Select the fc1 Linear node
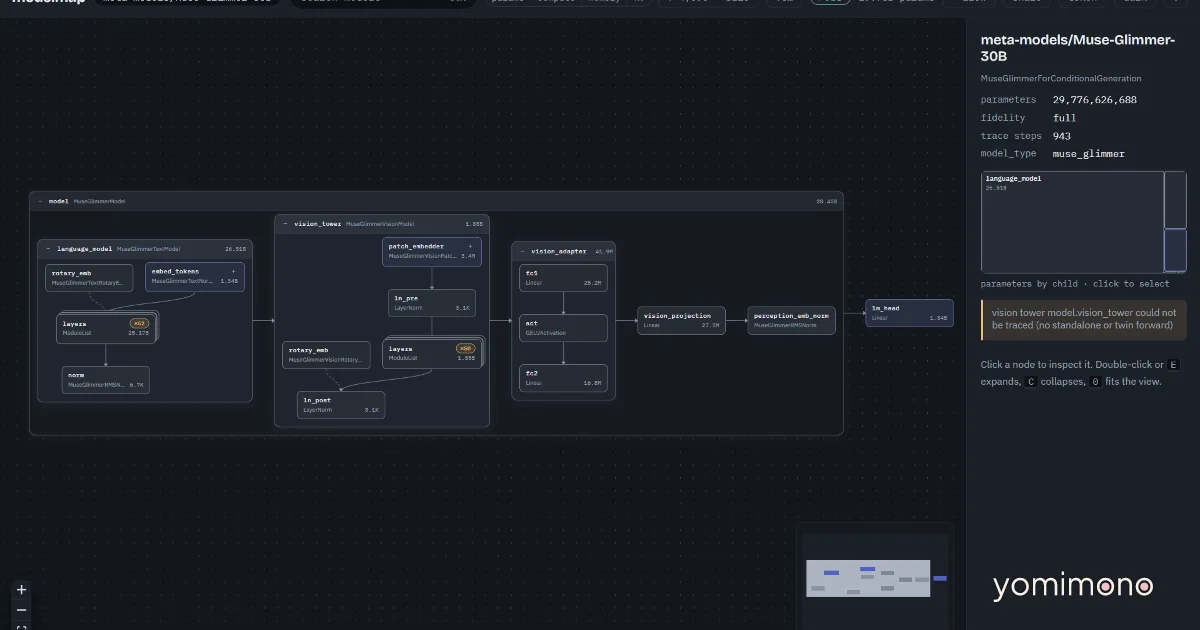The height and width of the screenshot is (630, 1200). [564, 278]
